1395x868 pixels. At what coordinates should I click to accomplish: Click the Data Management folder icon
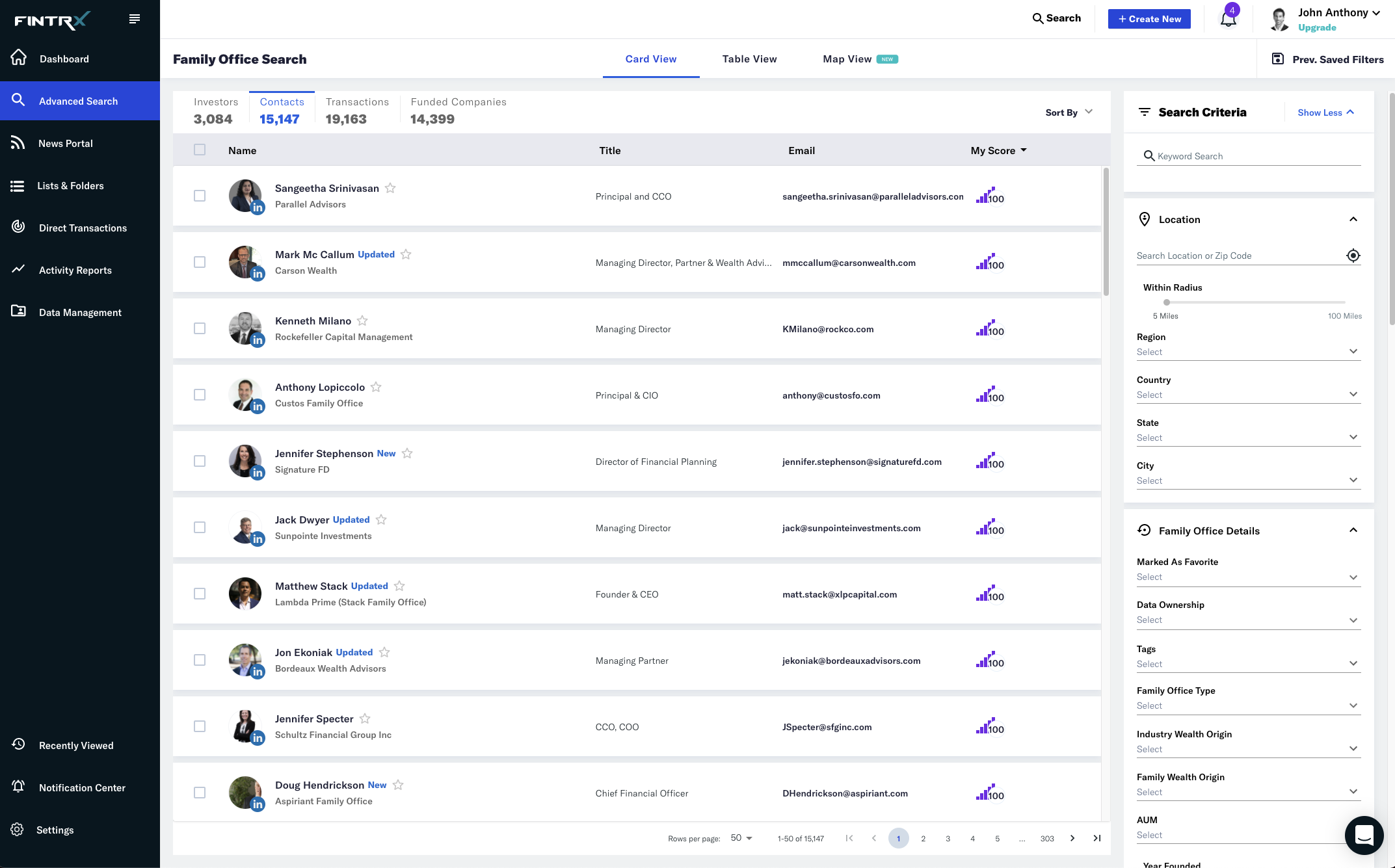[18, 311]
